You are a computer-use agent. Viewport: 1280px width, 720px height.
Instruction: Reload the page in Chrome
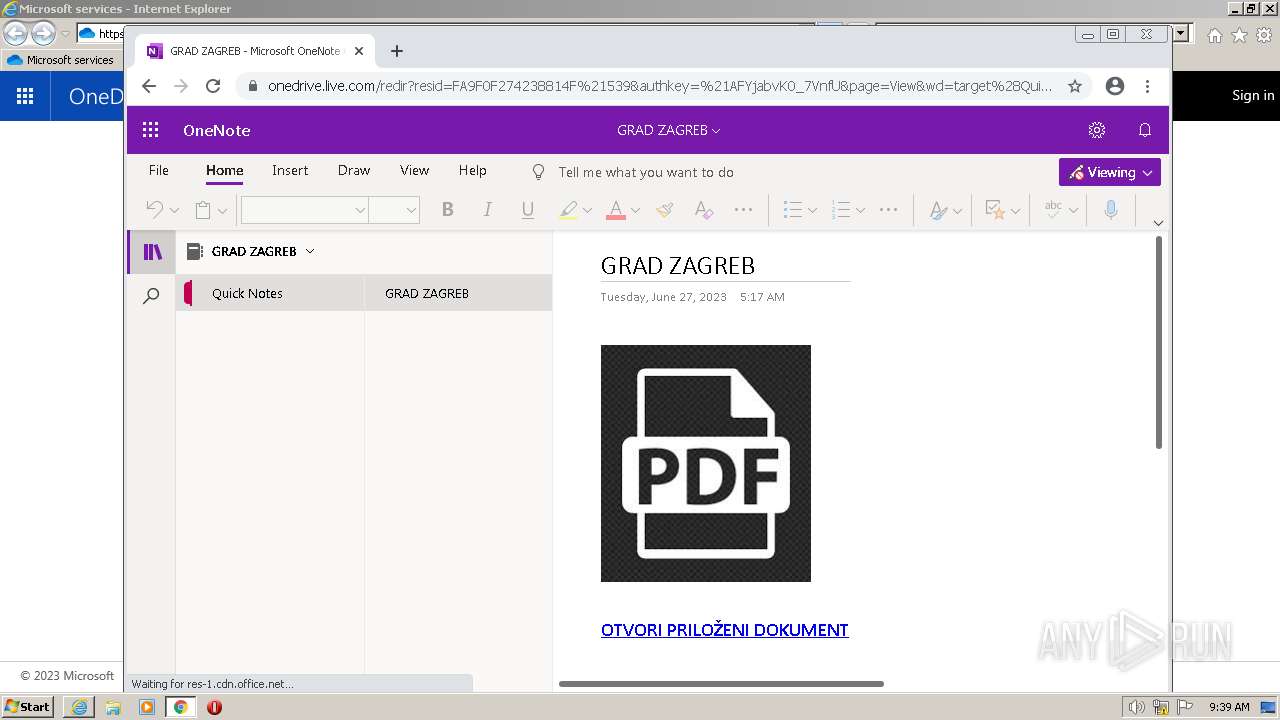tap(213, 86)
